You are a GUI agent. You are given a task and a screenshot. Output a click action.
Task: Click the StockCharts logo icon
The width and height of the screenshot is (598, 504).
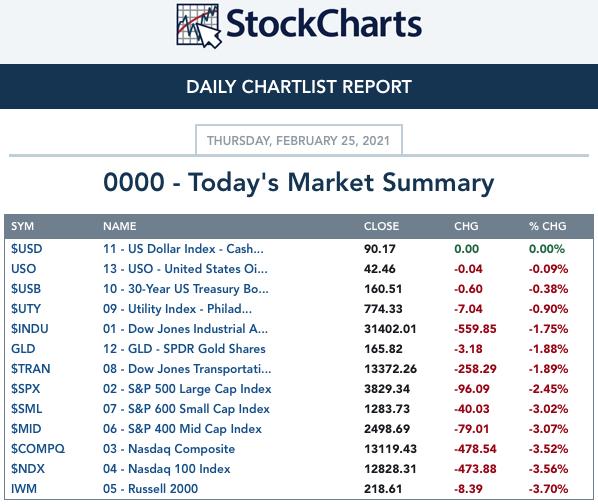tap(199, 26)
